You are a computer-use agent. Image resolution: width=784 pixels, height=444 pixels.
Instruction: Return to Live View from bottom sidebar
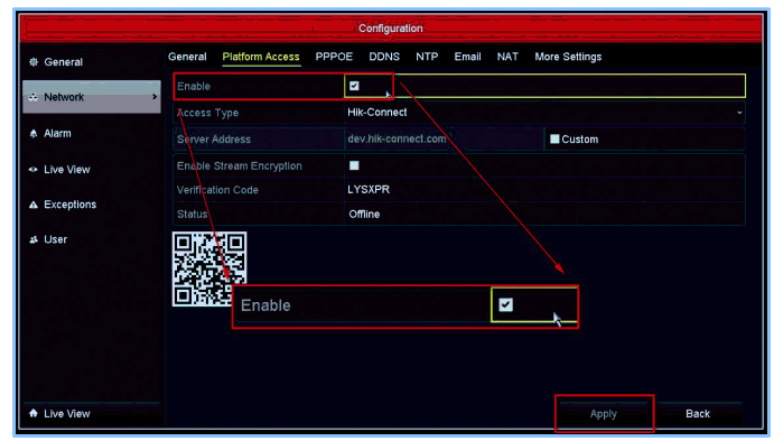(67, 414)
